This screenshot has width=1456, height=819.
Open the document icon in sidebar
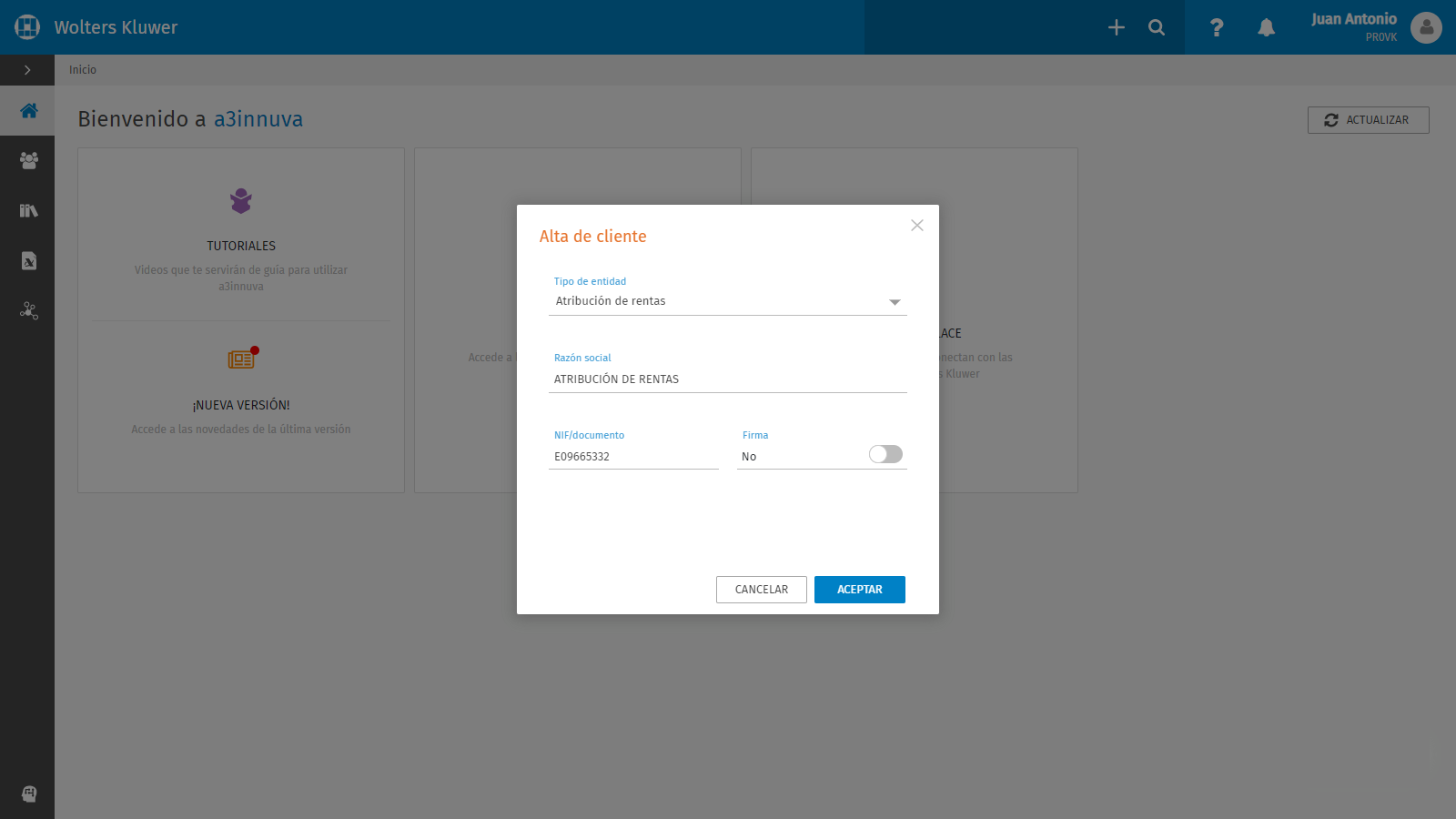[x=28, y=260]
